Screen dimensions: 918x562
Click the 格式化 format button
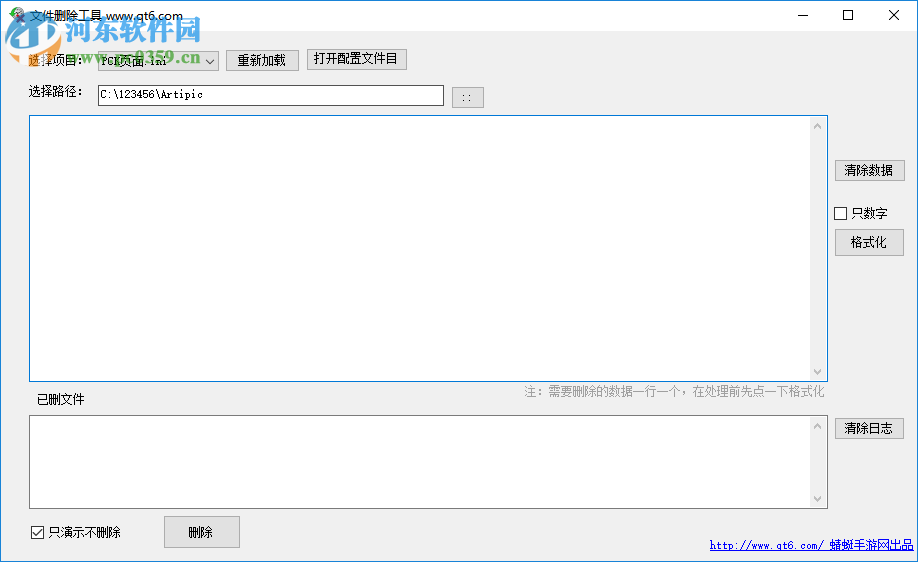[x=869, y=242]
